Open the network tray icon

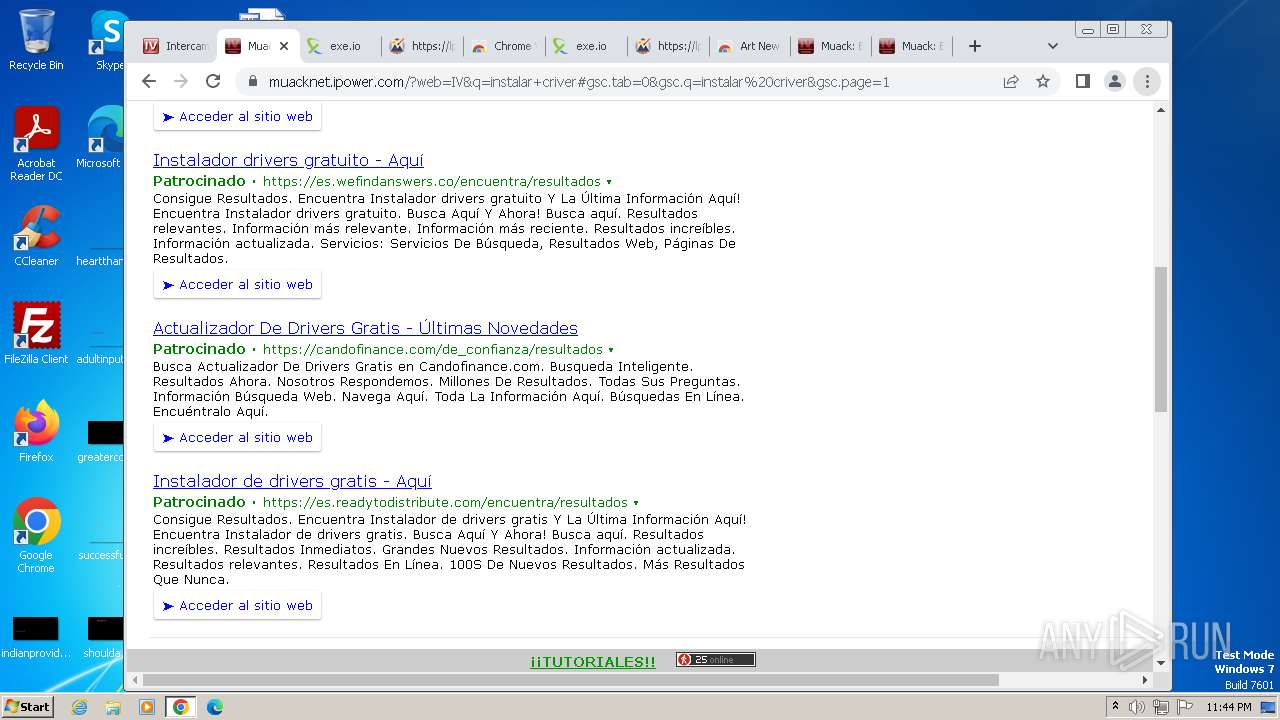point(1161,707)
